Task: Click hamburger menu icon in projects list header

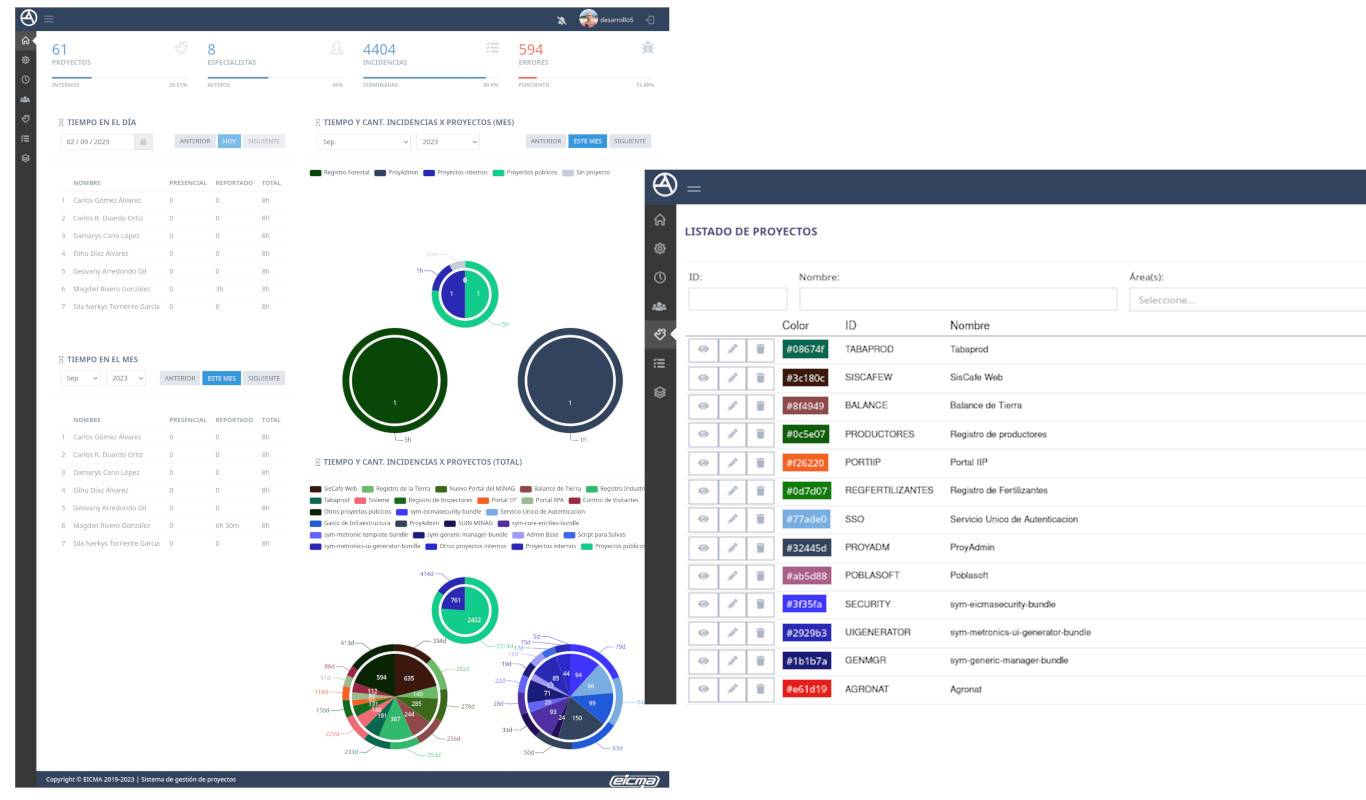Action: (694, 188)
